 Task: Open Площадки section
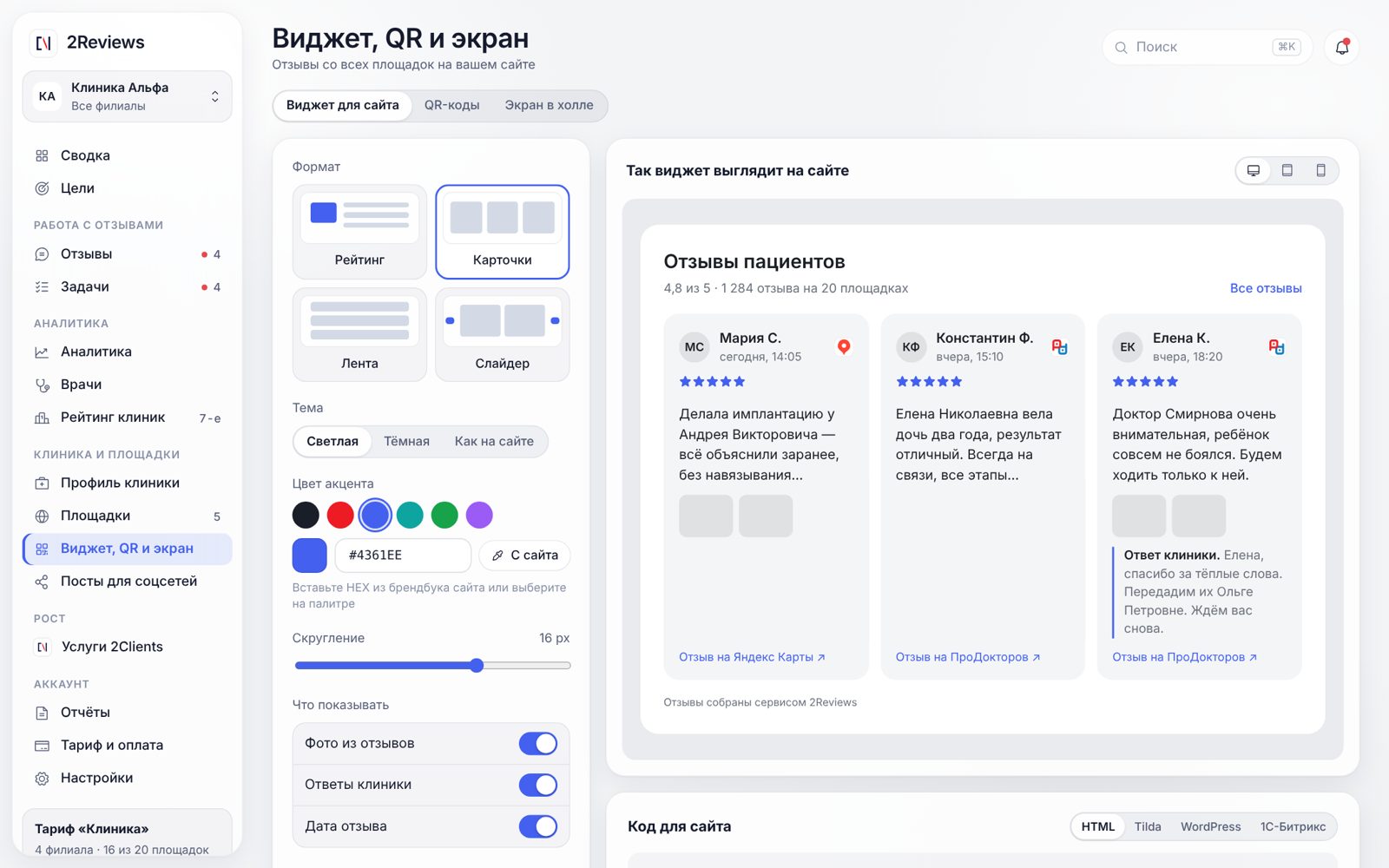point(127,516)
